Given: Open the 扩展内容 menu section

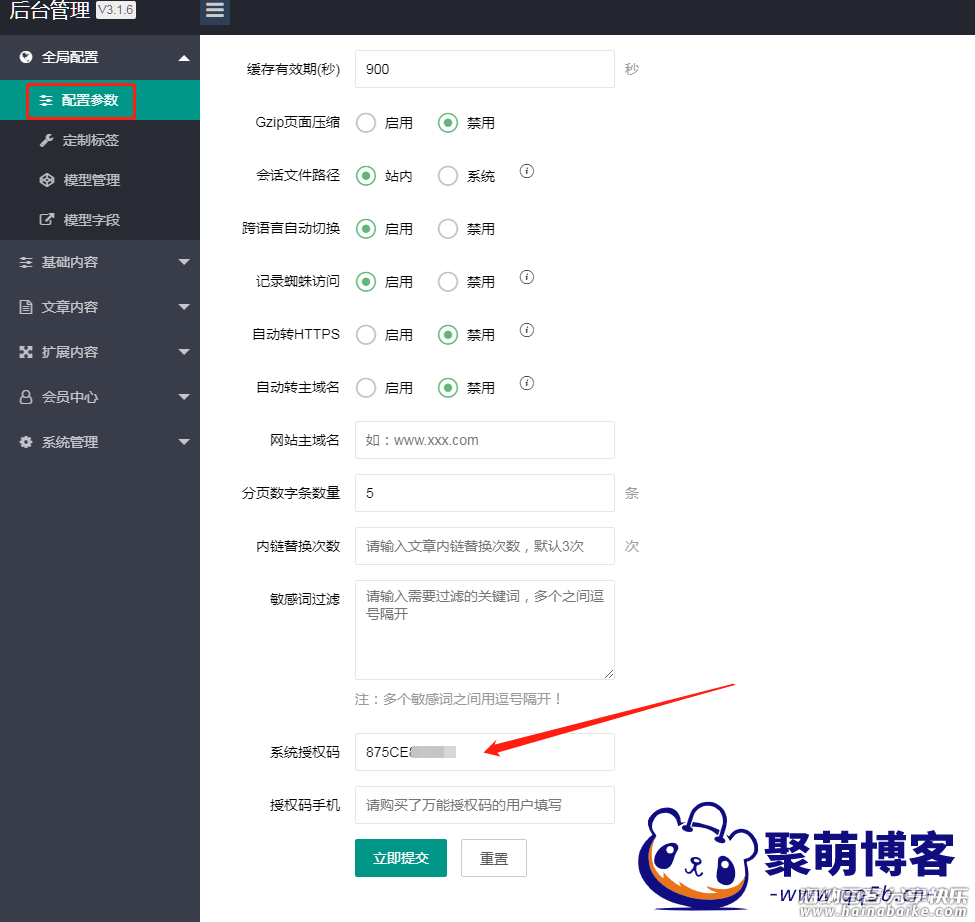Looking at the screenshot, I should 99,352.
